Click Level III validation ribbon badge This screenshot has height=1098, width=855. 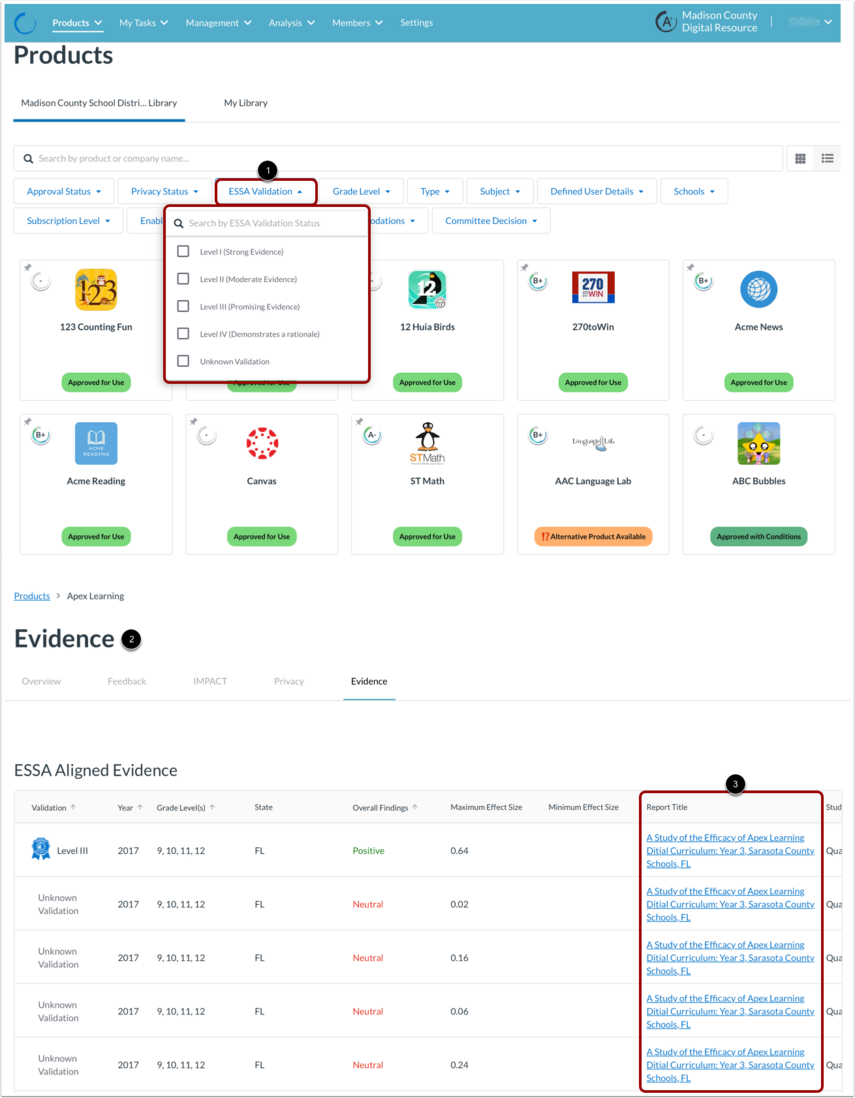[x=41, y=849]
